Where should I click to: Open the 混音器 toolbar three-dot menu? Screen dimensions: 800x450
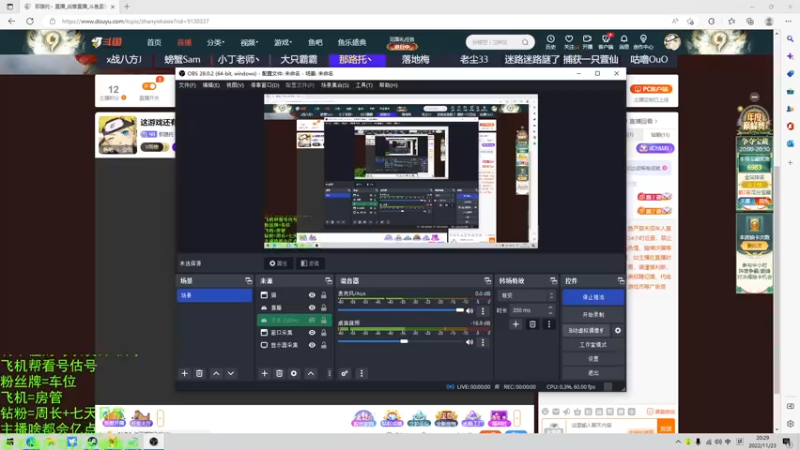(362, 373)
